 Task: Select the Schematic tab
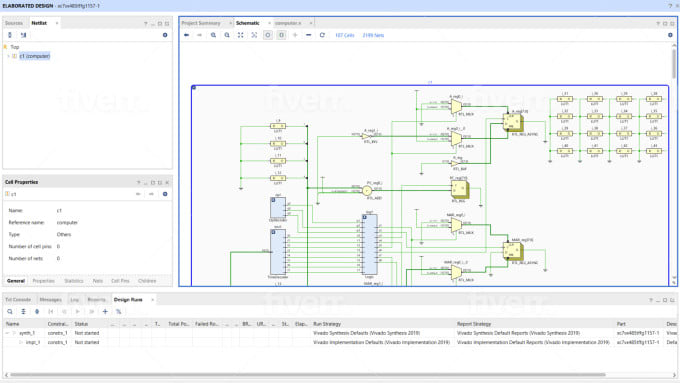[248, 23]
